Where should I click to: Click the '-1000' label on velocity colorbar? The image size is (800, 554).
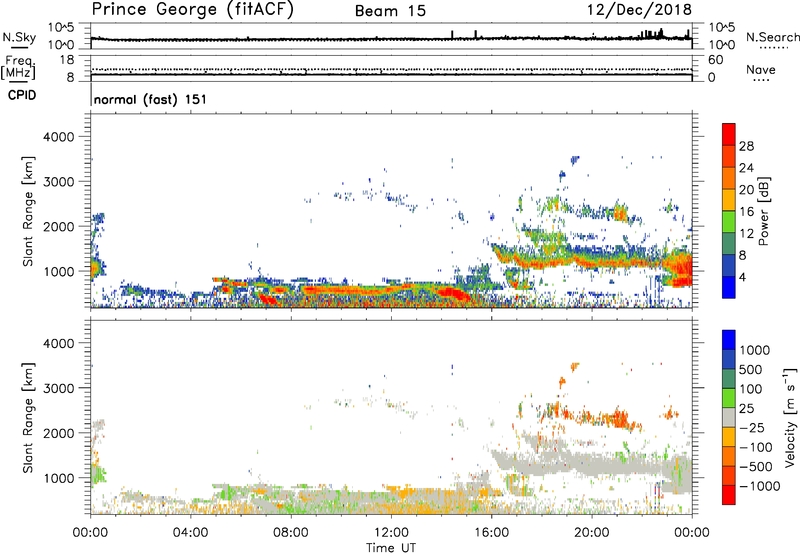tap(759, 486)
